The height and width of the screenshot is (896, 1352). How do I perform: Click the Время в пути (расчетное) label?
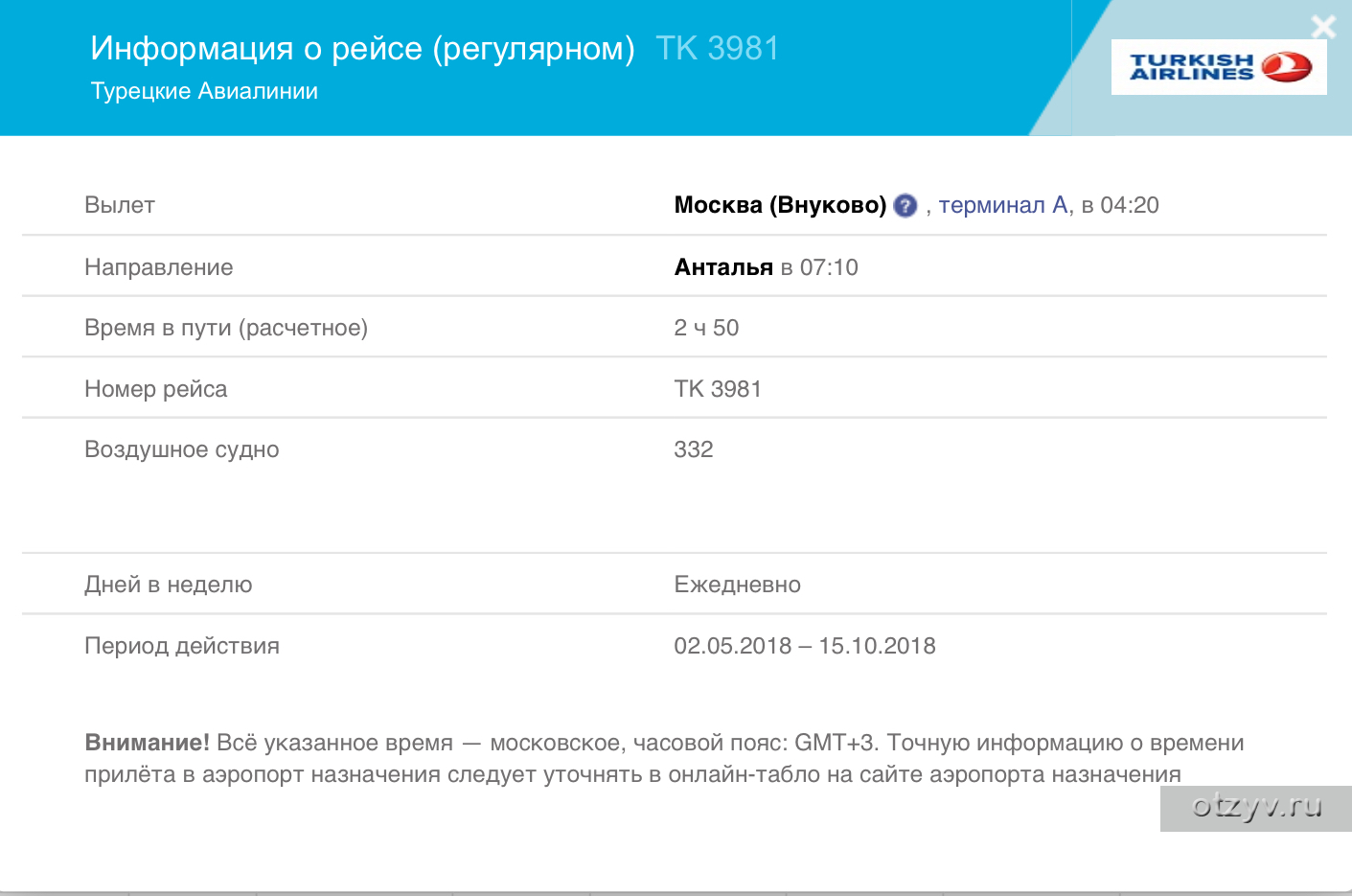pos(226,328)
